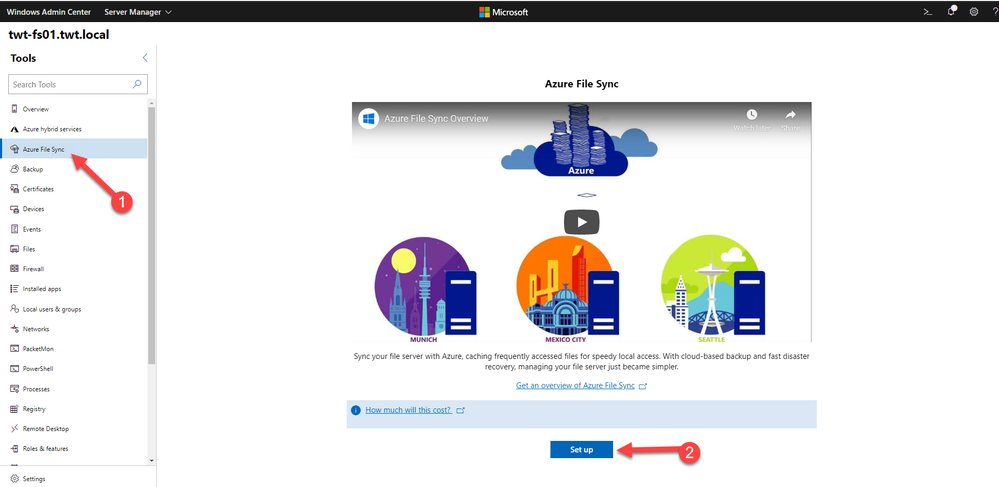The height and width of the screenshot is (487, 999).
Task: Click the Microsoft logo in header
Action: (503, 11)
